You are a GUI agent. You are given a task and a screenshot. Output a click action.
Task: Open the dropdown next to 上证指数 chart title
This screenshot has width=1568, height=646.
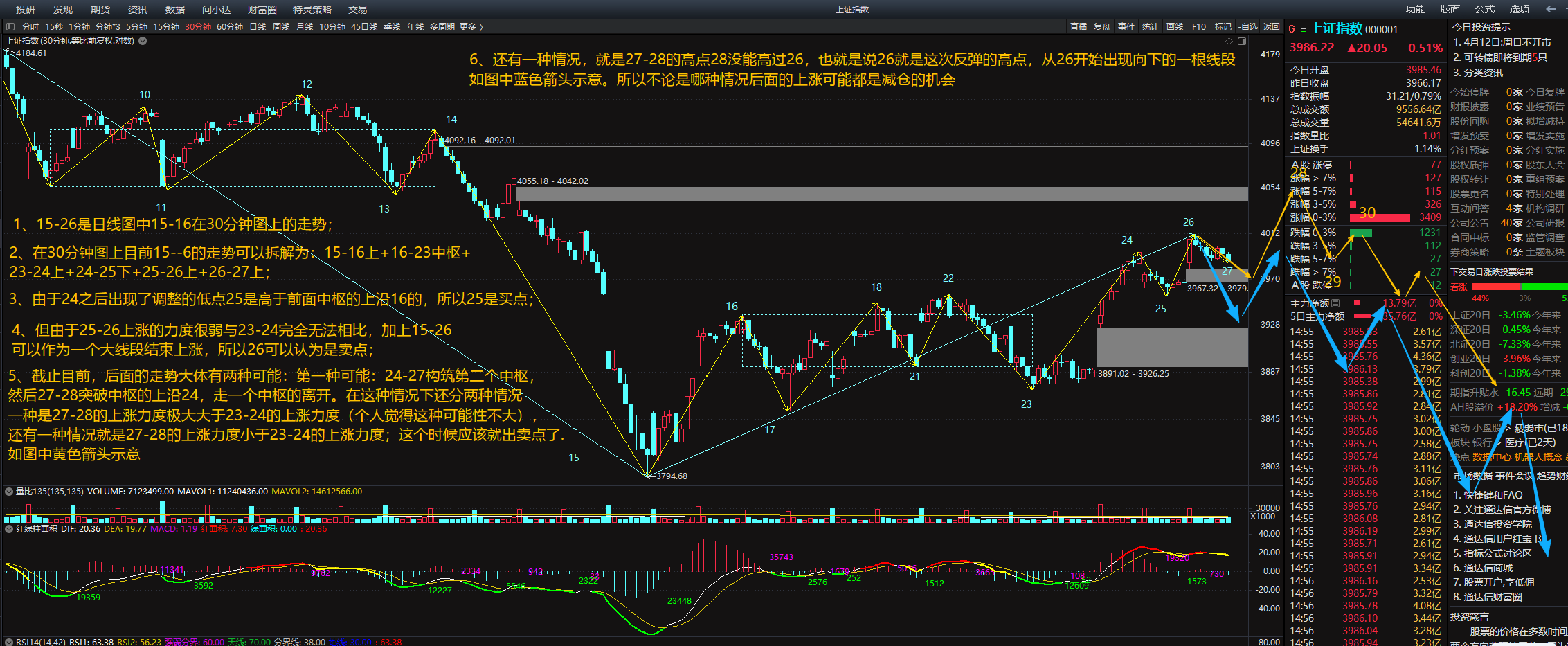click(x=143, y=40)
